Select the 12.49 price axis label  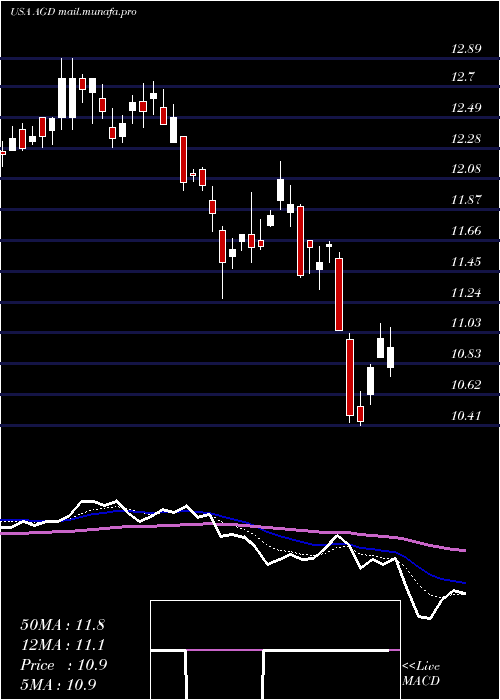pos(466,108)
